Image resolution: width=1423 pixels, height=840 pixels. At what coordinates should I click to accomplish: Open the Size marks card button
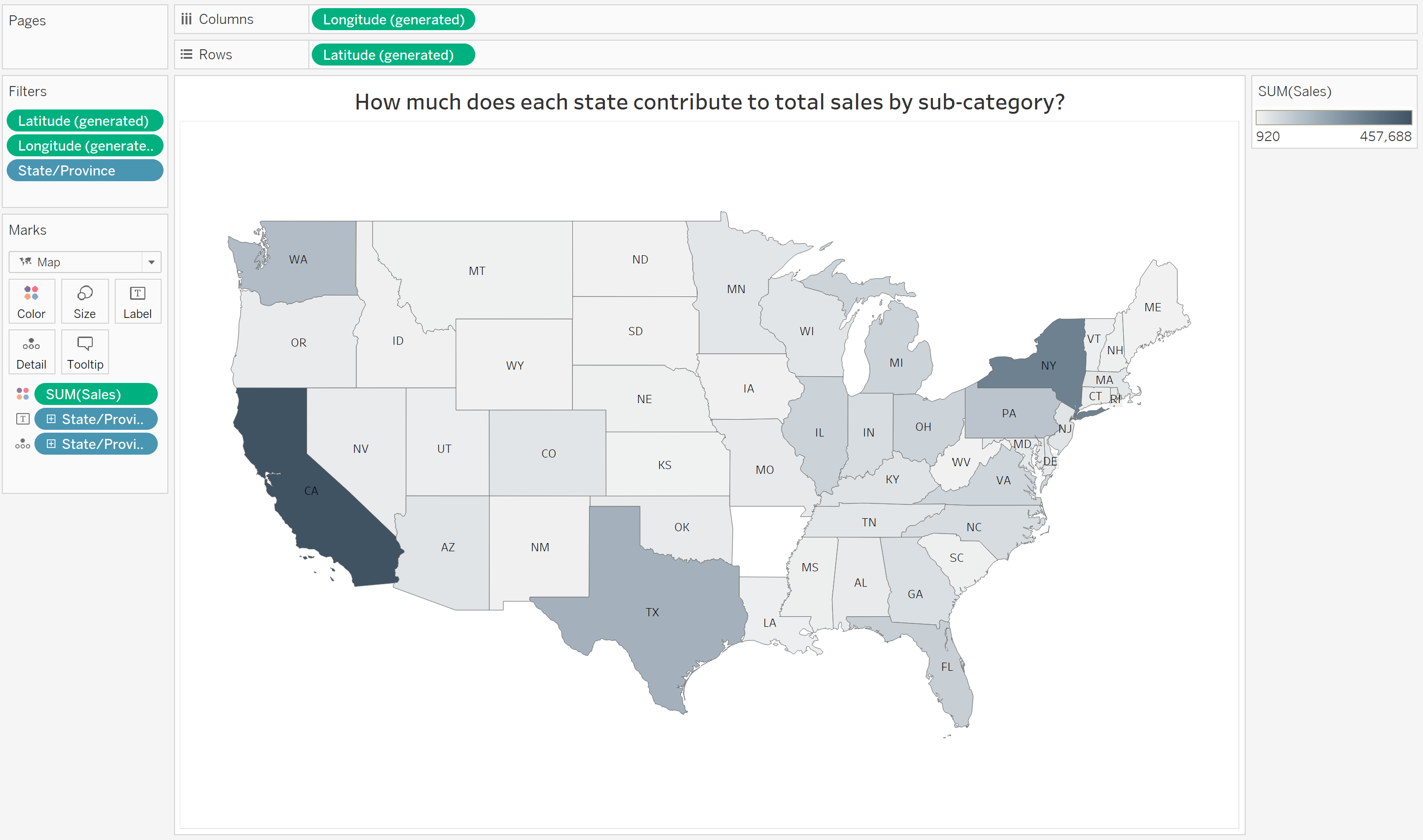click(x=85, y=301)
